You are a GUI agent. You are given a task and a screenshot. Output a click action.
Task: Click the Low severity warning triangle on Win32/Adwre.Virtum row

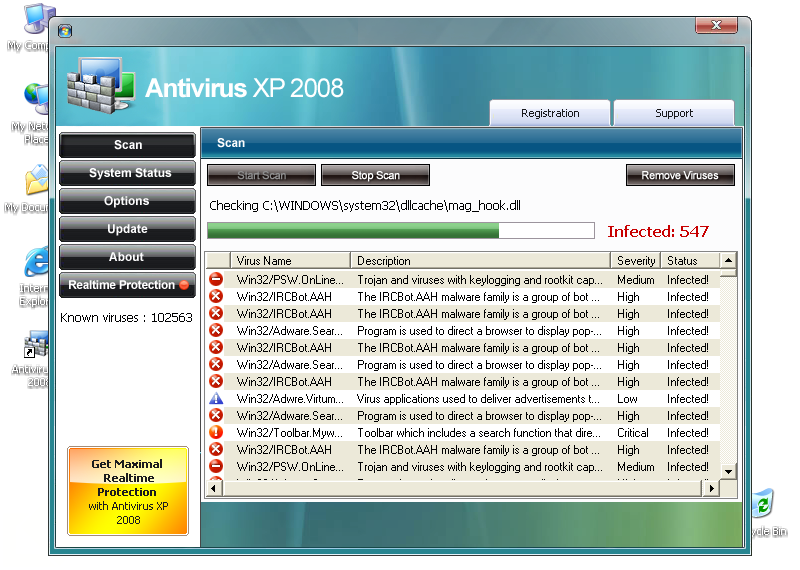point(216,399)
